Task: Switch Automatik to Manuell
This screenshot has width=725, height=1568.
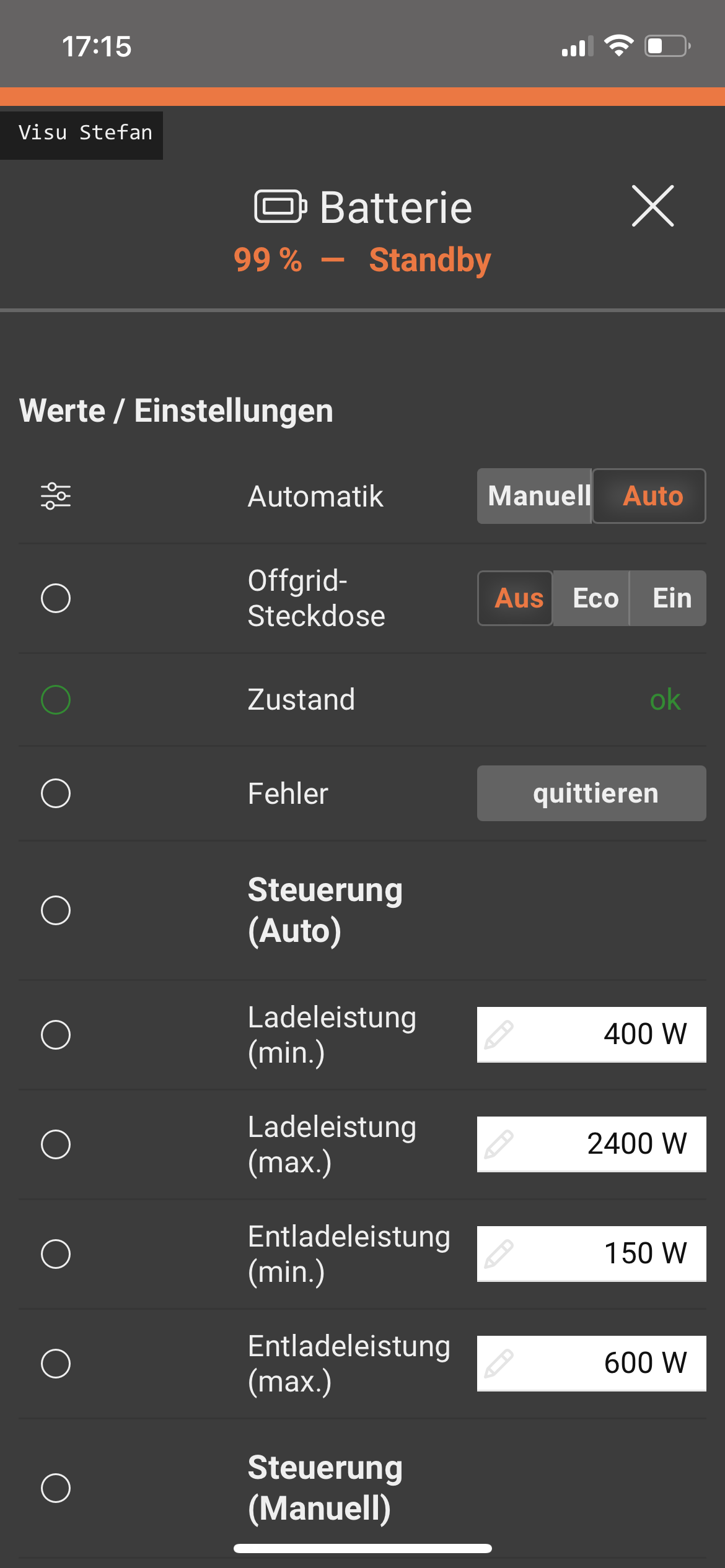Action: [536, 496]
